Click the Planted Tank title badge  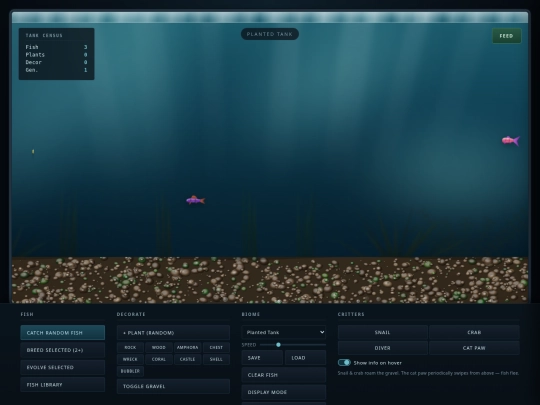coord(270,34)
